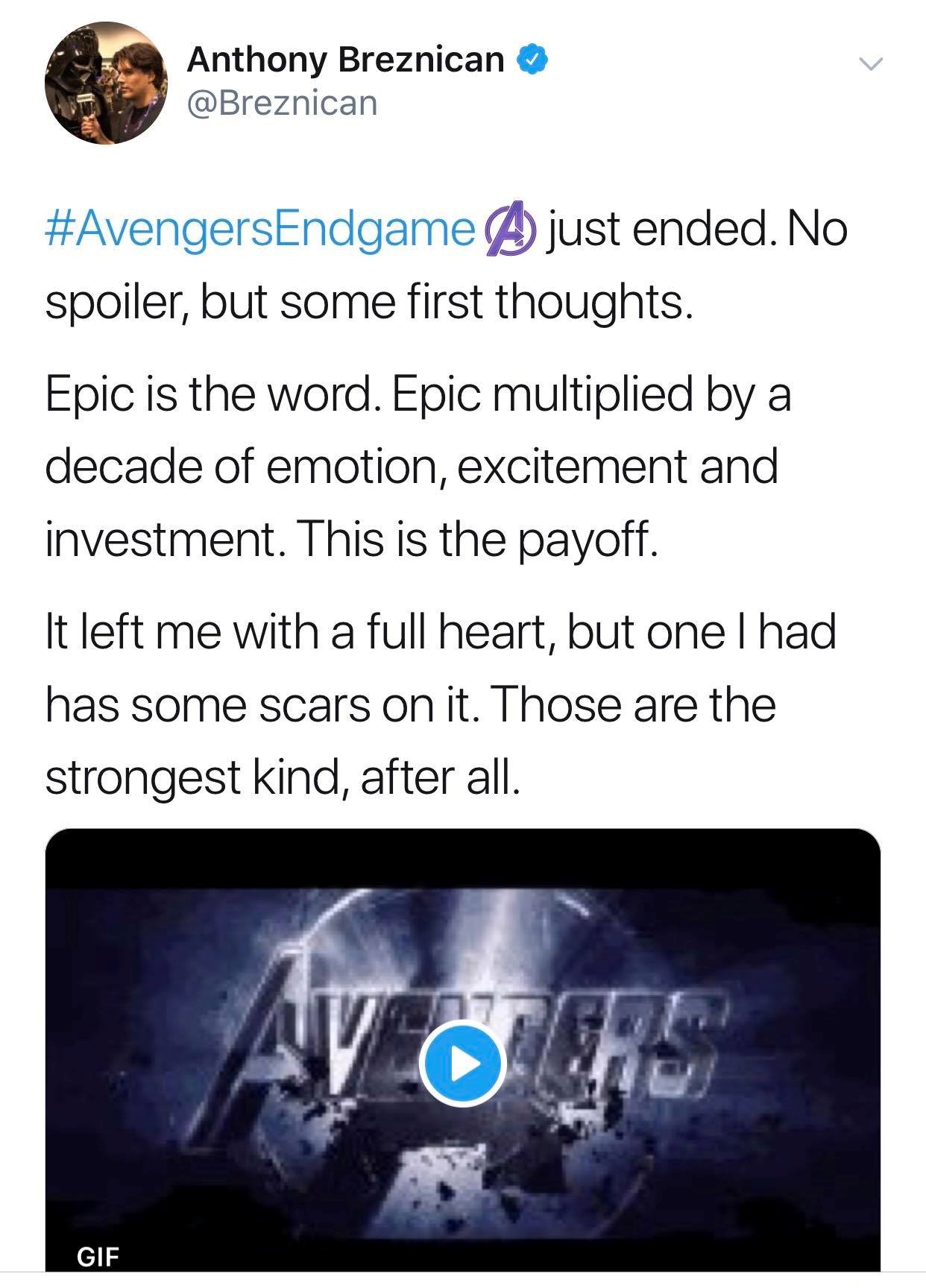Click the @Breznican handle

(x=282, y=104)
